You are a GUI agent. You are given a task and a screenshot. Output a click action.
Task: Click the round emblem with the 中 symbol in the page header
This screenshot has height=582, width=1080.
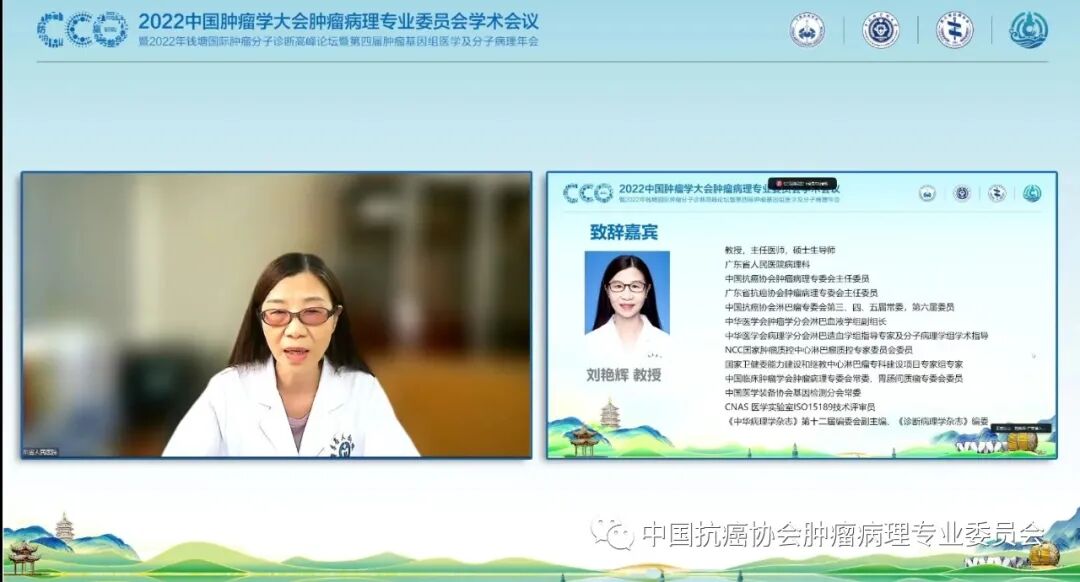click(x=955, y=30)
